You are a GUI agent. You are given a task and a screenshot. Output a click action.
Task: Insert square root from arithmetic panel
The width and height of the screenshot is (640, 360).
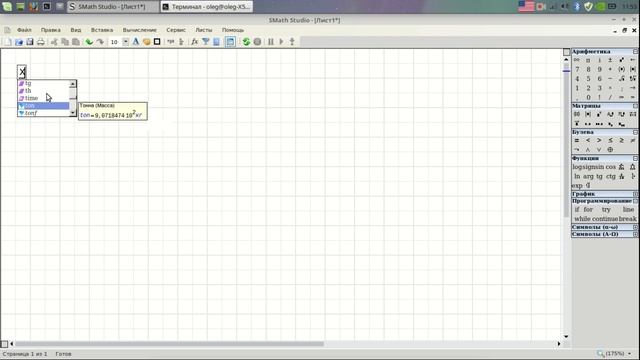(621, 79)
